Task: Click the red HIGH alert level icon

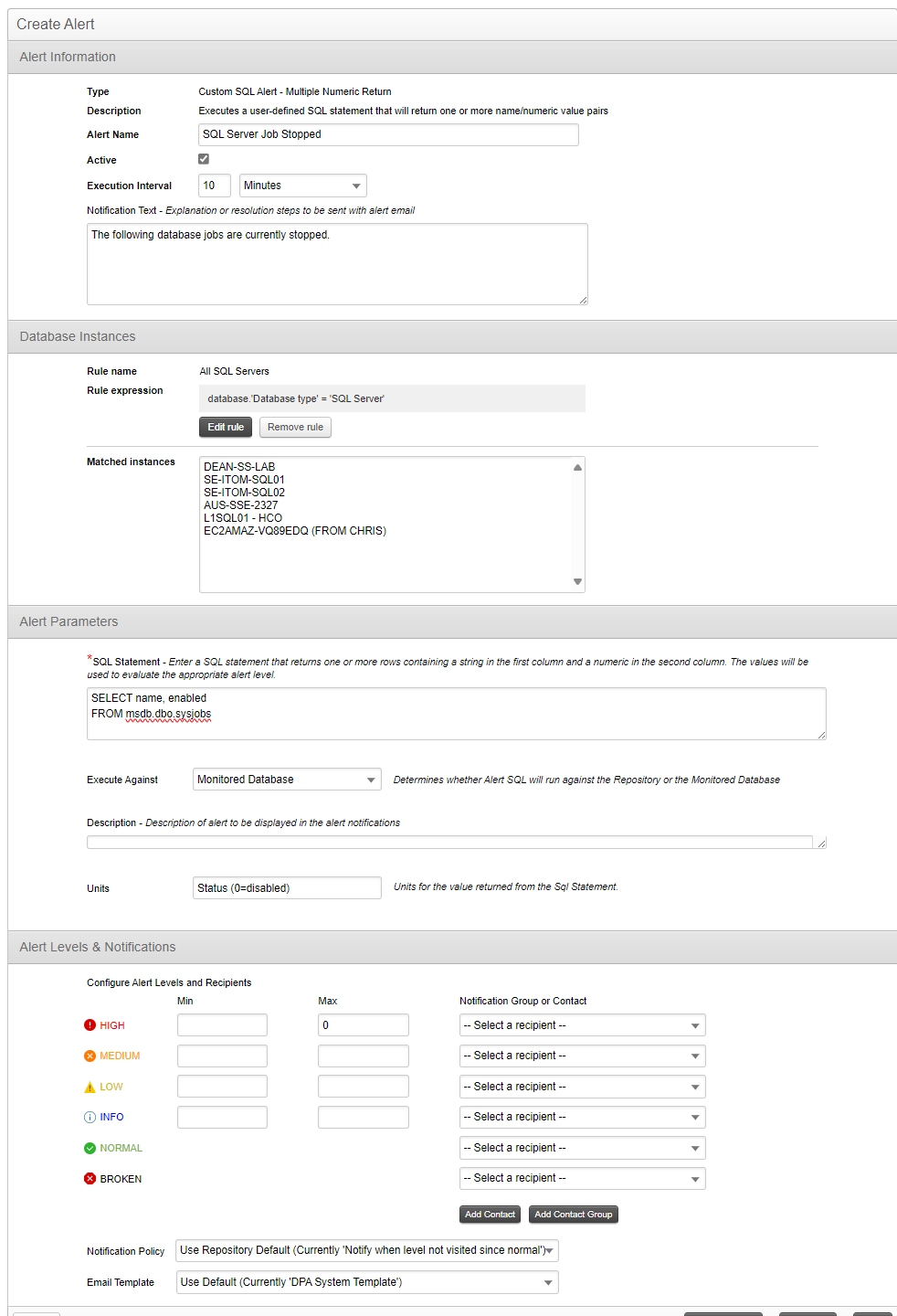Action: pyautogui.click(x=90, y=1025)
